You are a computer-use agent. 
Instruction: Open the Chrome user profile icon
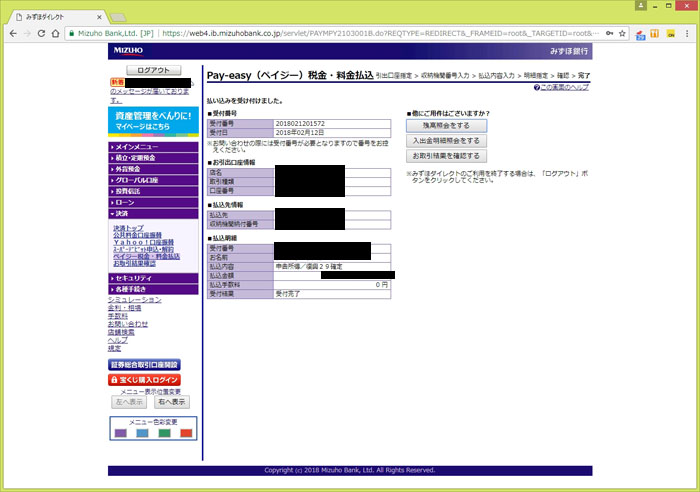click(641, 5)
